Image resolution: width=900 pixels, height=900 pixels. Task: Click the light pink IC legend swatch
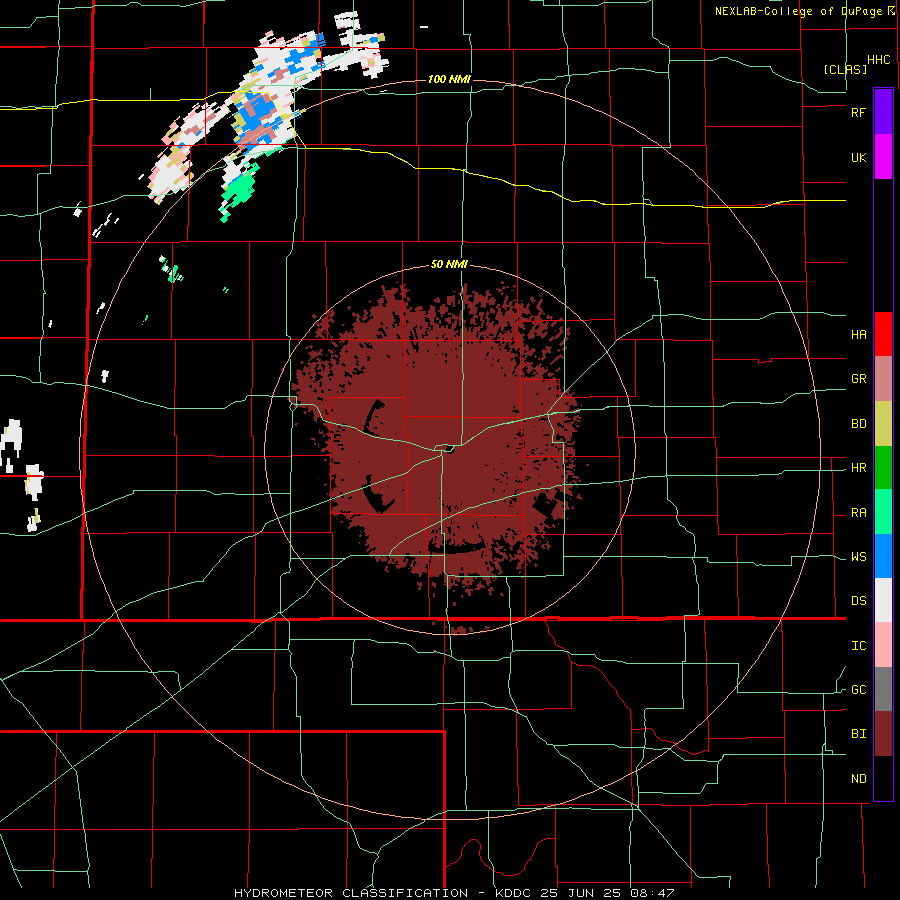pos(883,645)
